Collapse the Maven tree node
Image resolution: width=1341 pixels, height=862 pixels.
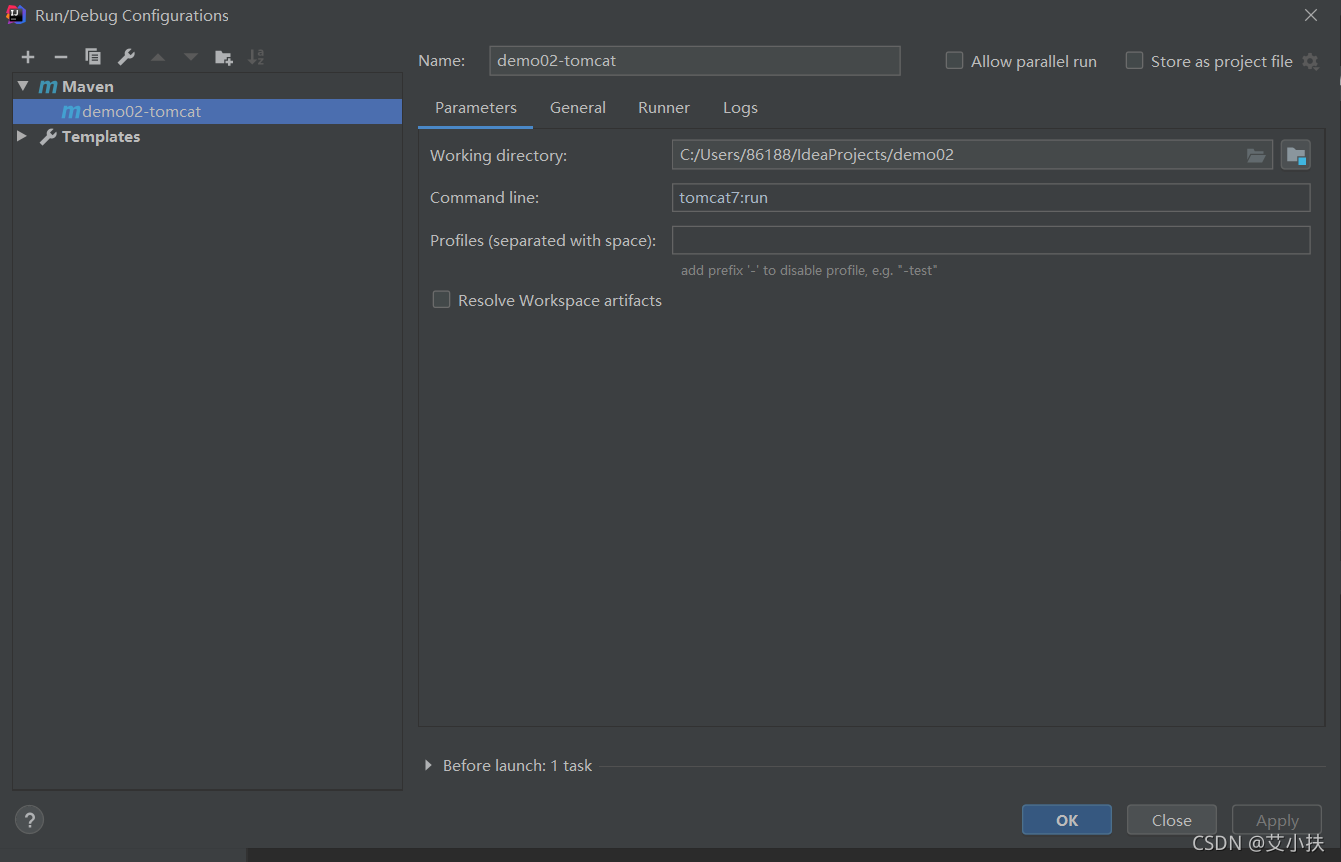23,86
